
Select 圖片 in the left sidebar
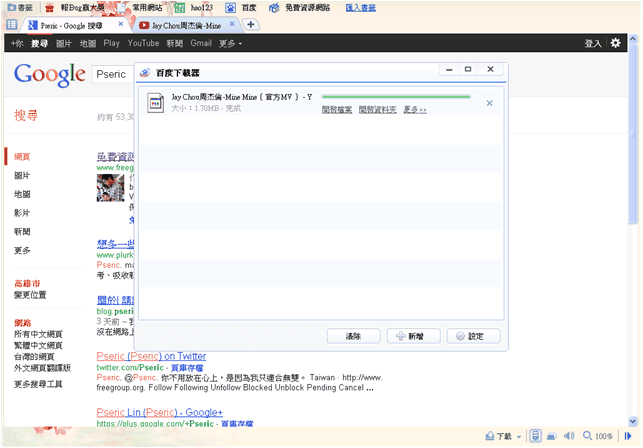tap(22, 176)
